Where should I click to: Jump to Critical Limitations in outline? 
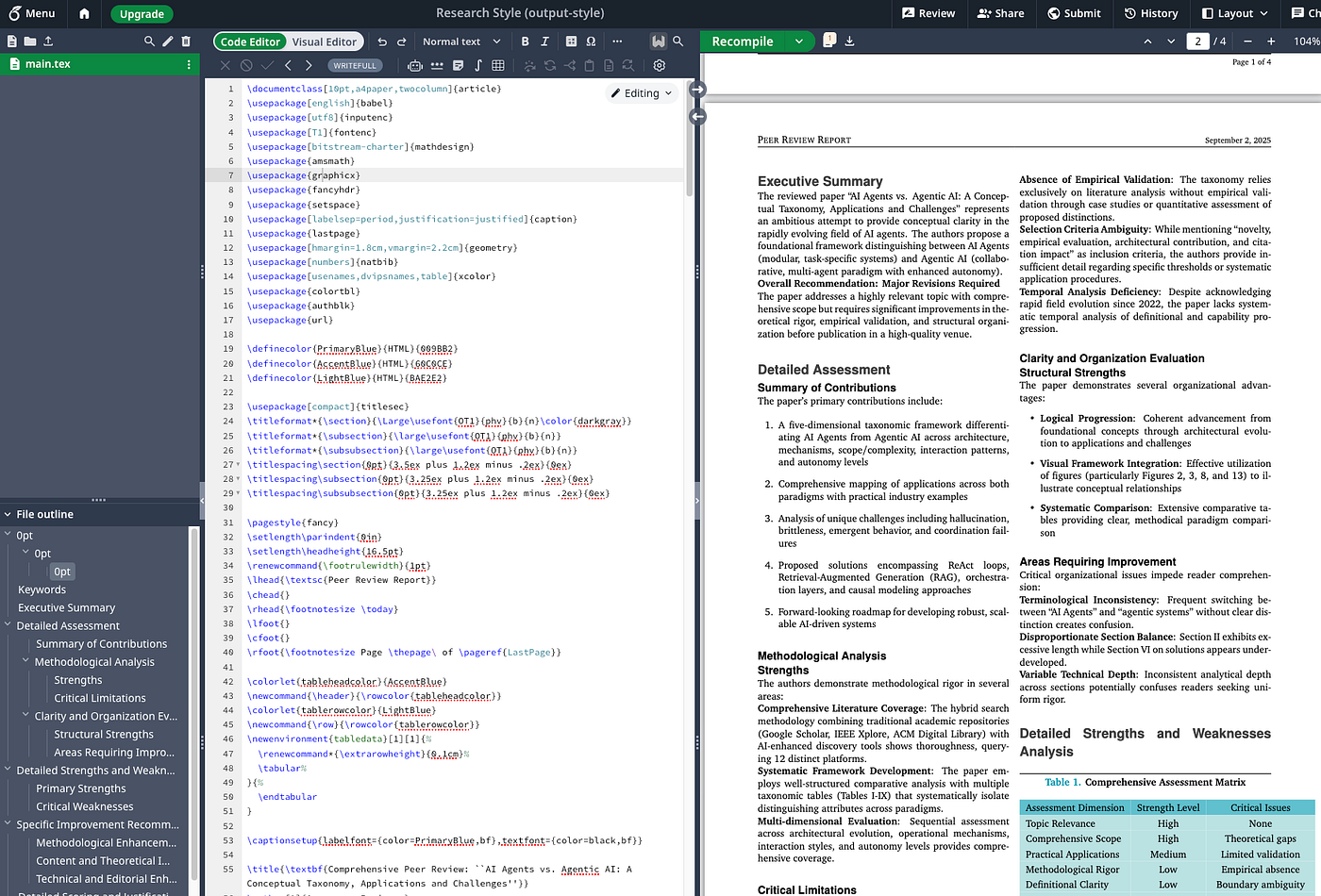pos(100,699)
